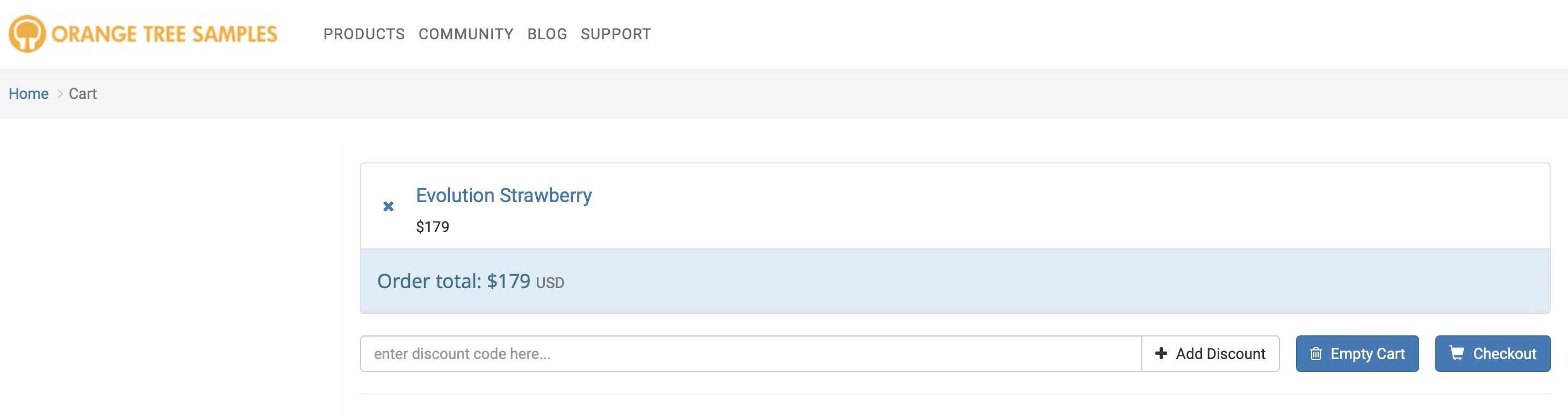Screen dimensions: 1568x416
Task: Click the trash can icon
Action: (x=1315, y=354)
